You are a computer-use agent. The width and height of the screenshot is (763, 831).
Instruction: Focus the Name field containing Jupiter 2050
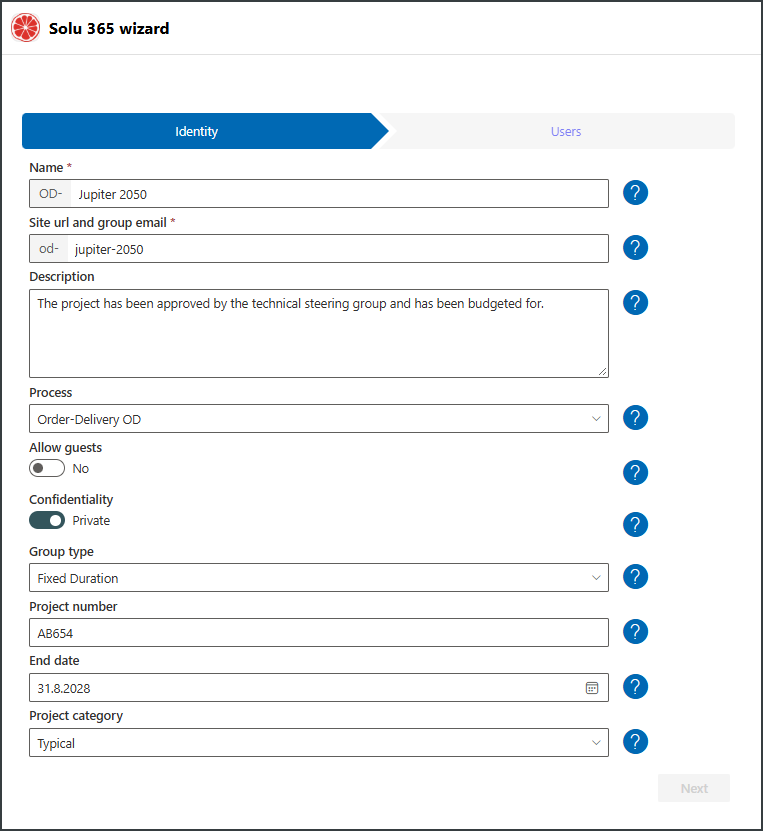coord(339,194)
